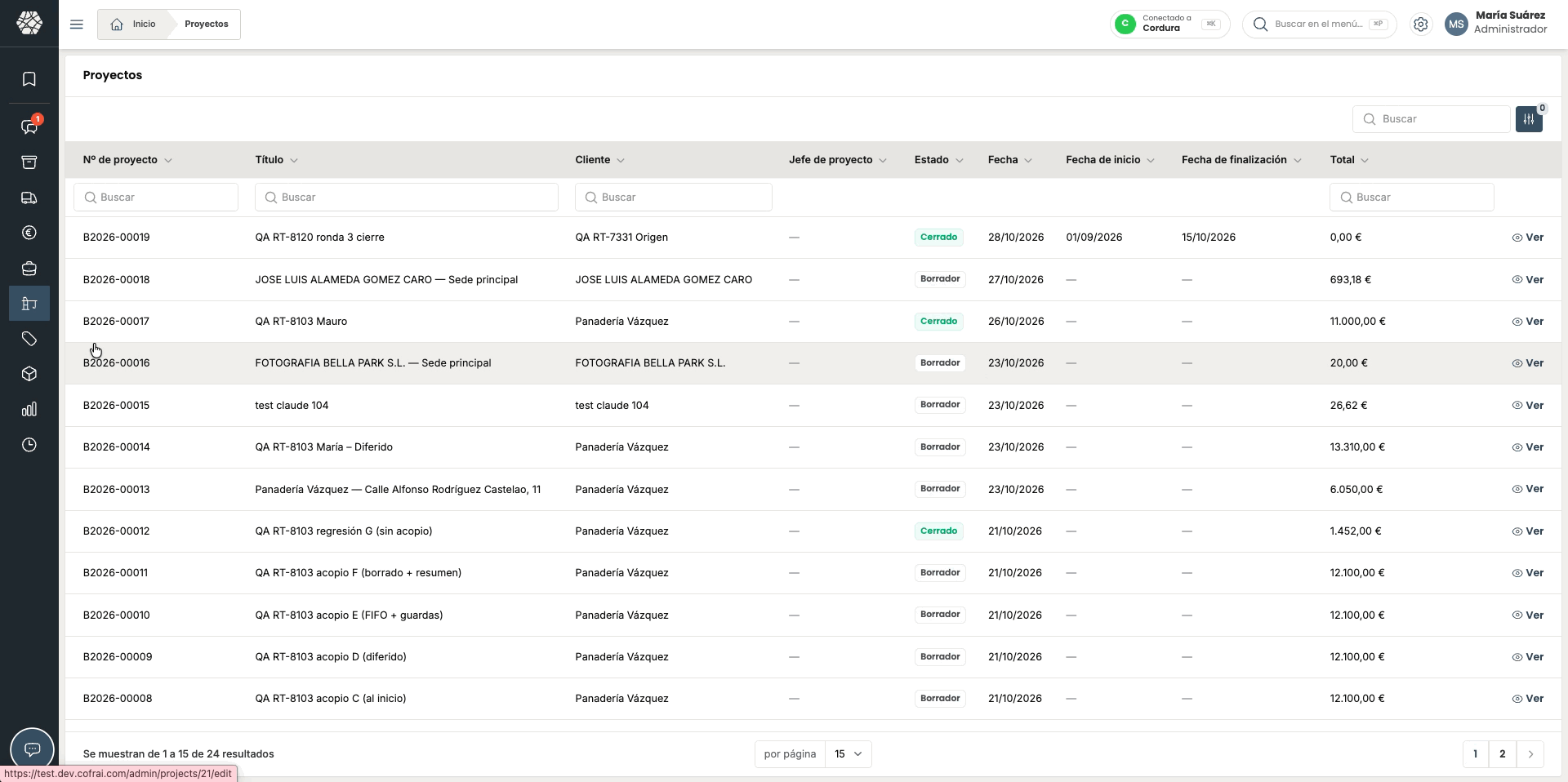Click the briefcase sidebar icon
The height and width of the screenshot is (782, 1568).
point(29,269)
